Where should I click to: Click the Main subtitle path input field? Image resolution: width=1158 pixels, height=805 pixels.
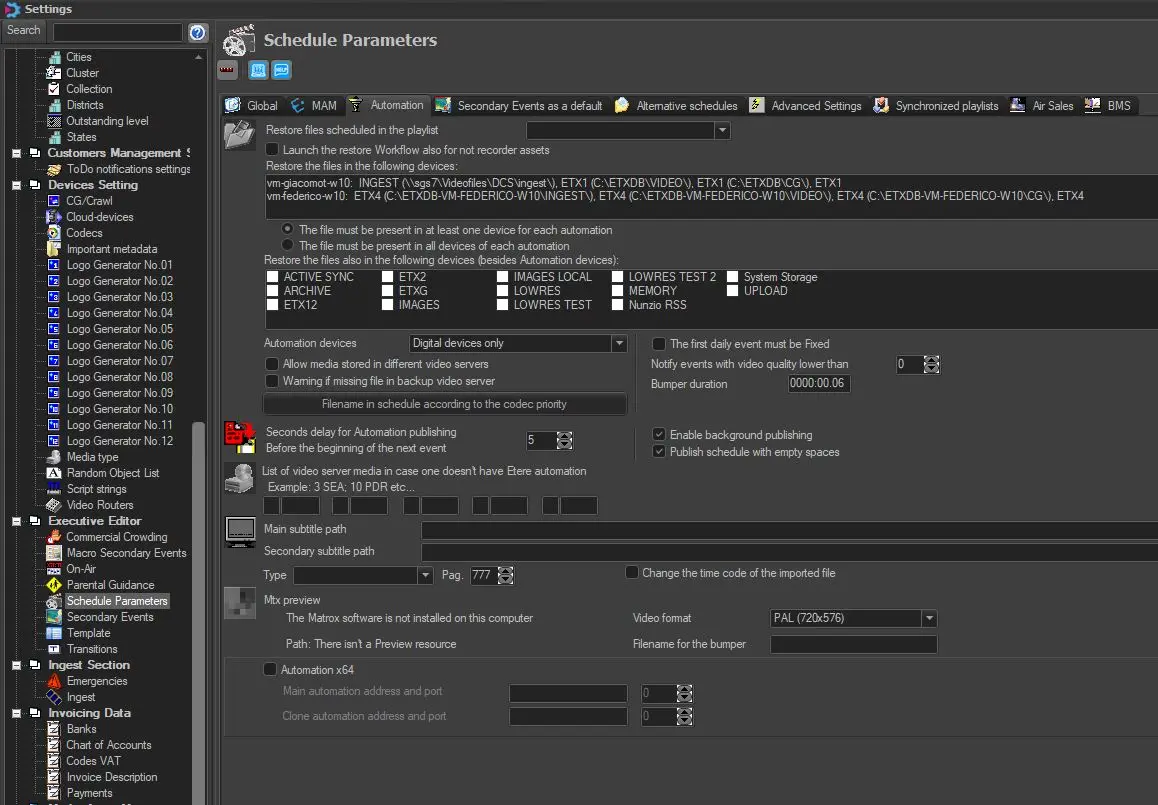[788, 530]
